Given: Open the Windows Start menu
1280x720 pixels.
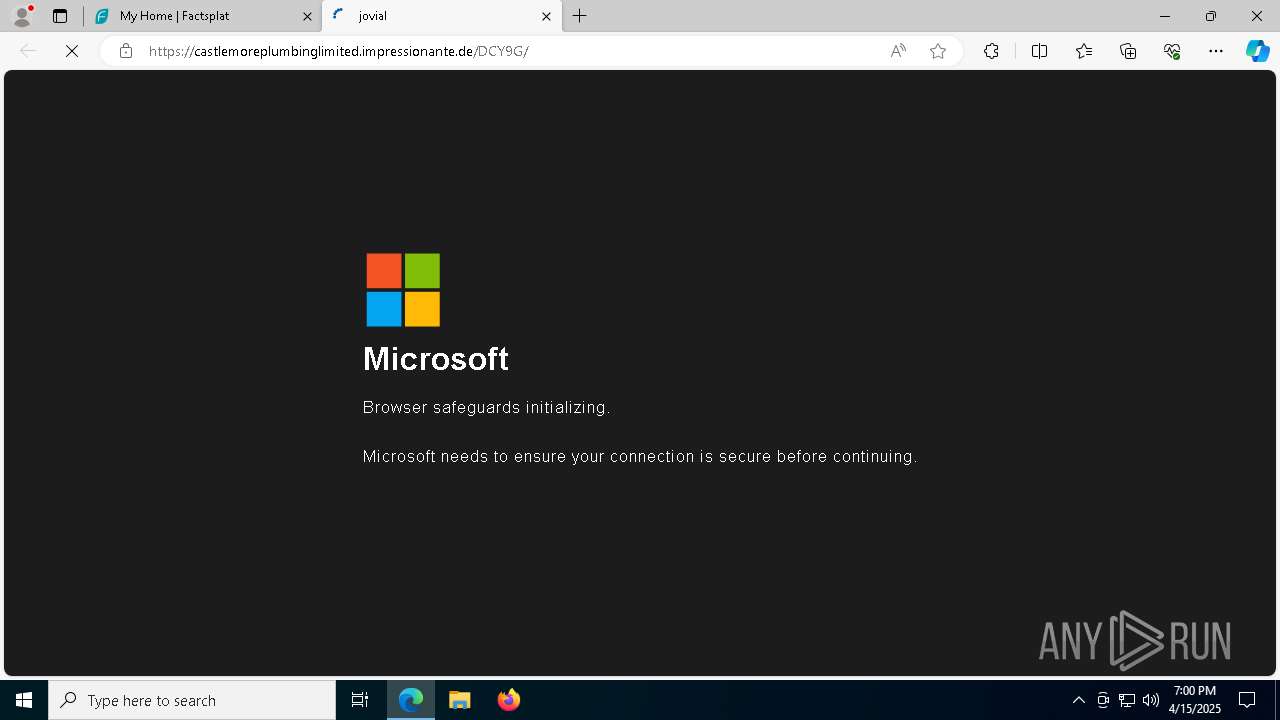Looking at the screenshot, I should [24, 700].
